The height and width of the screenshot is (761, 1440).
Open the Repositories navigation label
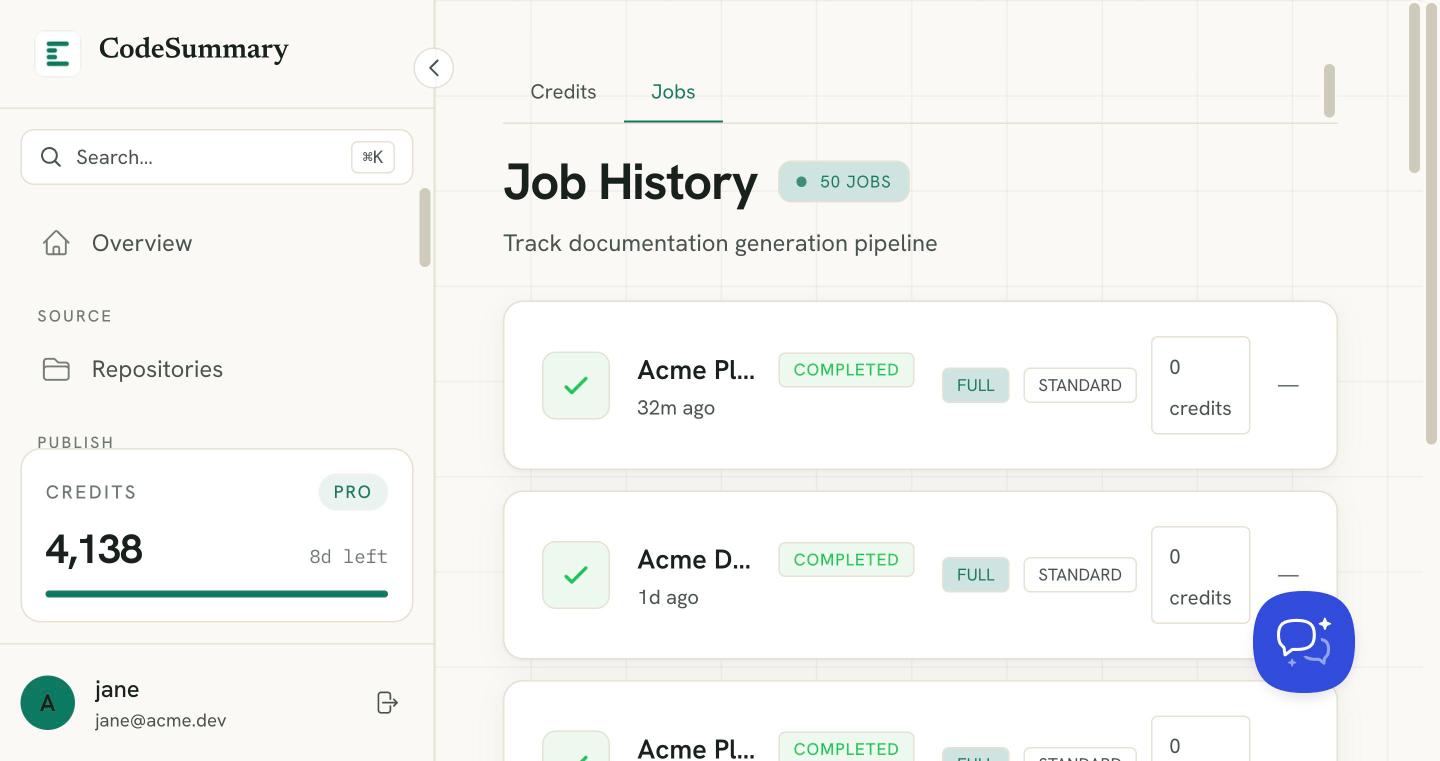[157, 369]
